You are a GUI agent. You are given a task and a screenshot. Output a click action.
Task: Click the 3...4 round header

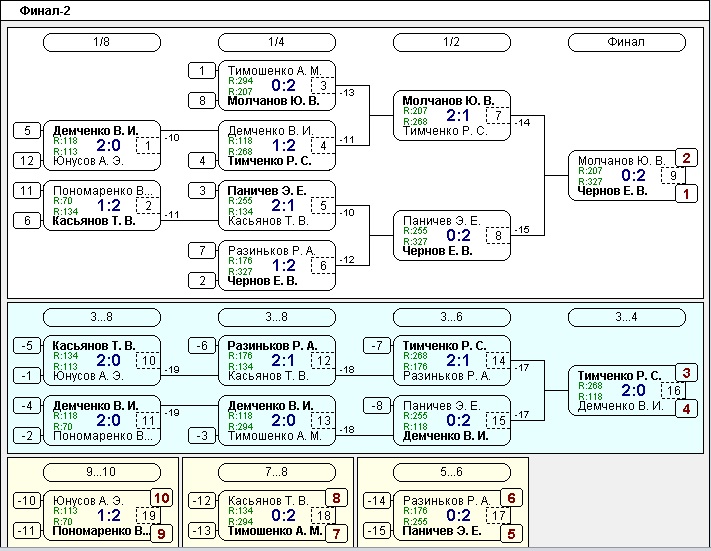627,317
